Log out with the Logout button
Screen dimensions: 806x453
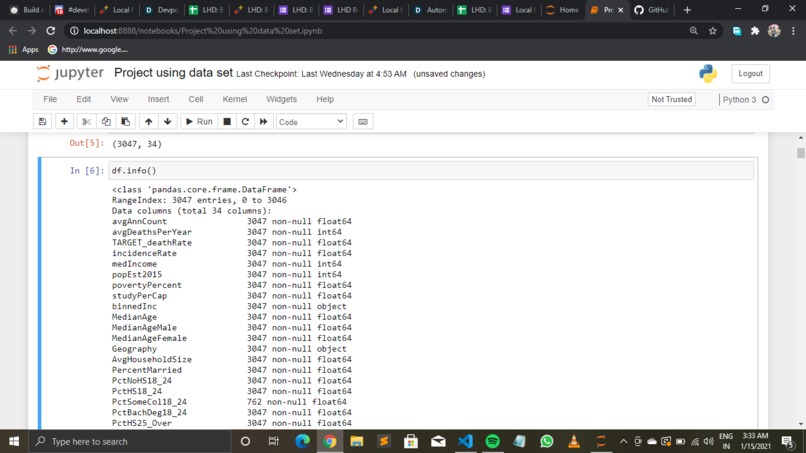750,74
